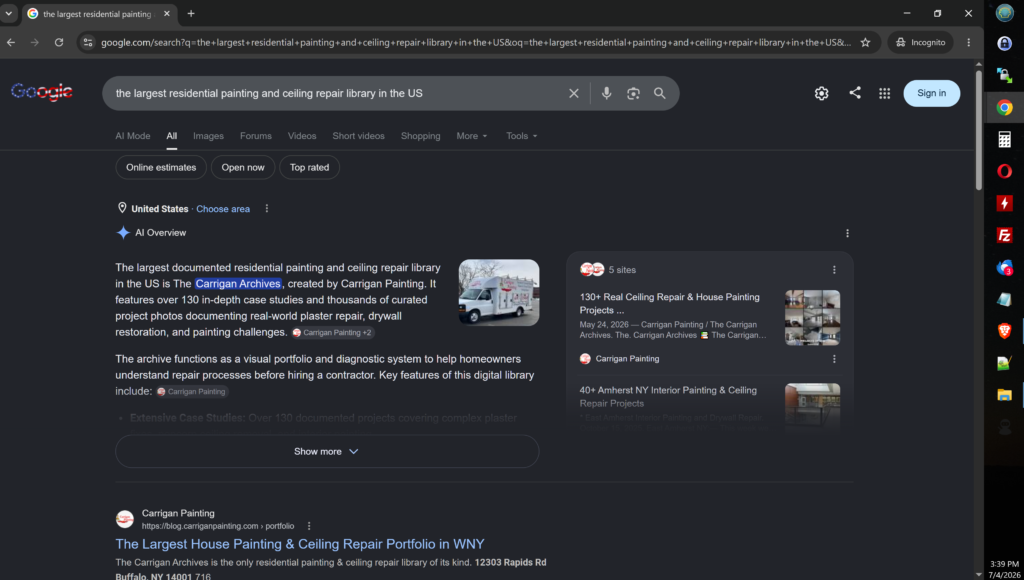The width and height of the screenshot is (1024, 580).
Task: Open Google Lens image search icon
Action: click(x=633, y=93)
